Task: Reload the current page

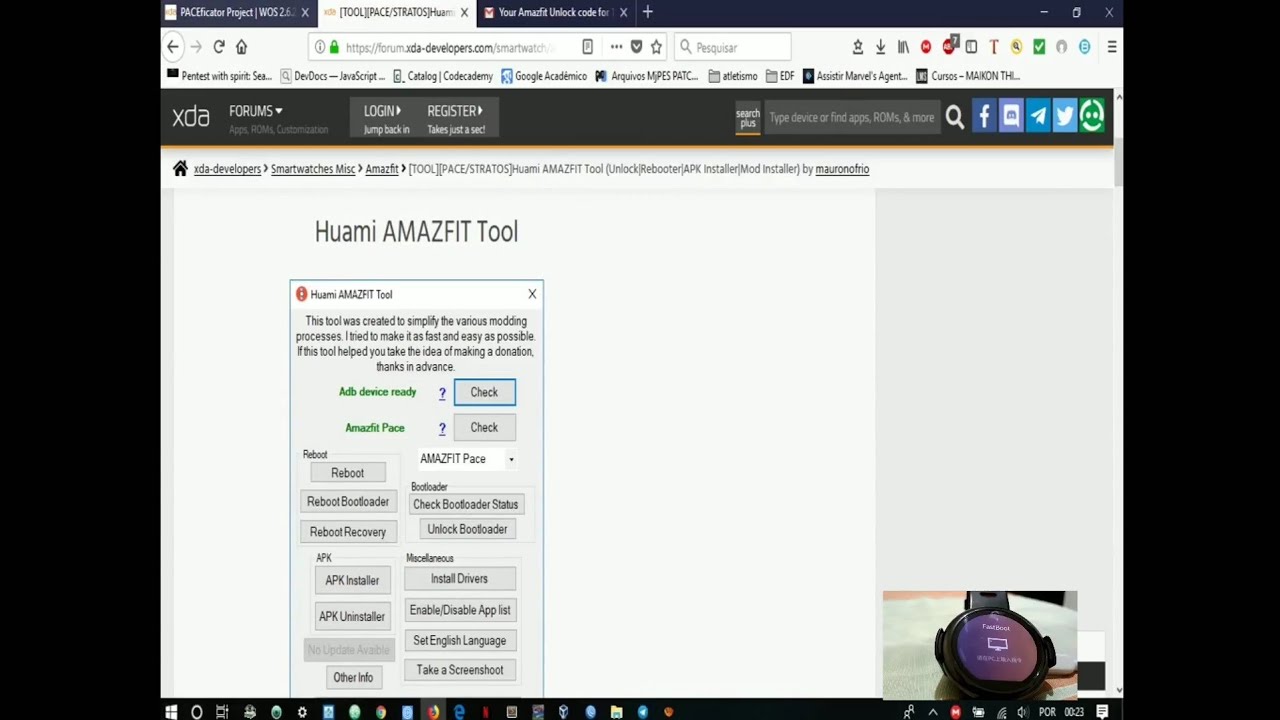Action: click(219, 47)
